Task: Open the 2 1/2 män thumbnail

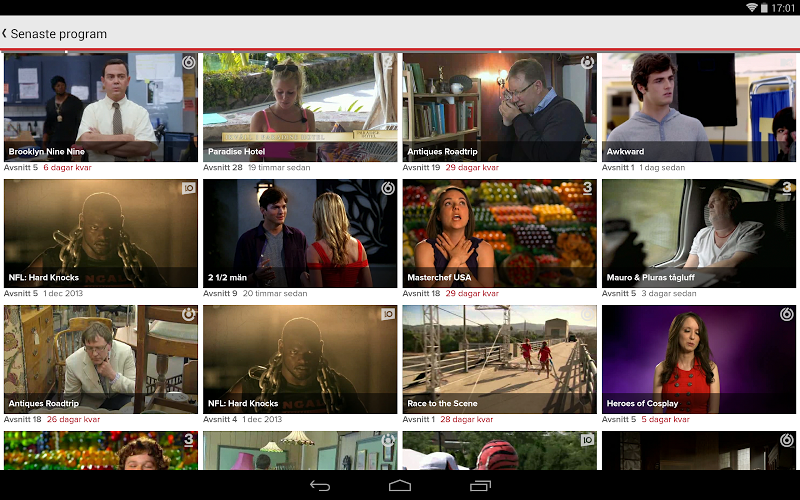Action: pyautogui.click(x=300, y=233)
